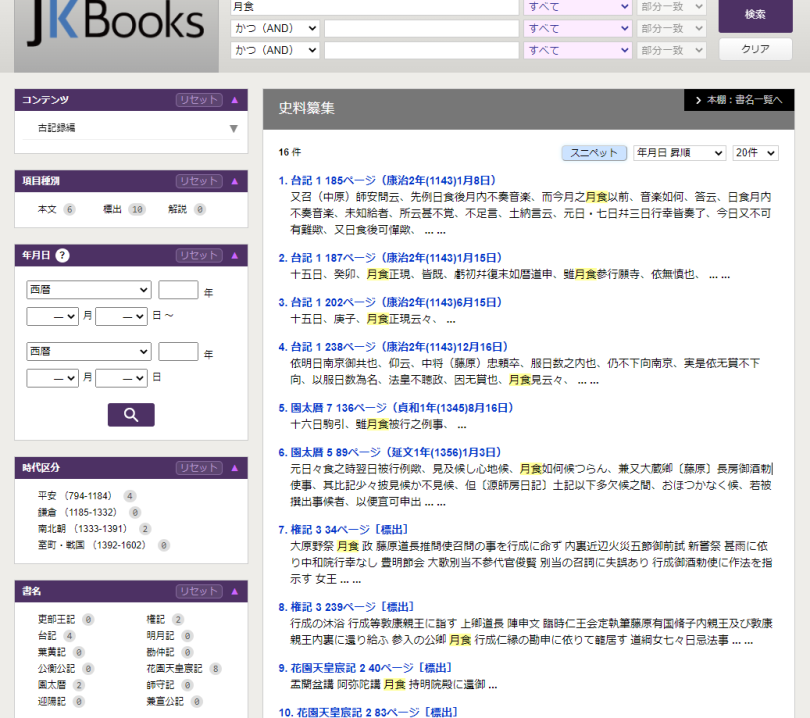Screen dimensions: 810x718
Task: Open the start day dropdown
Action: 122,316
